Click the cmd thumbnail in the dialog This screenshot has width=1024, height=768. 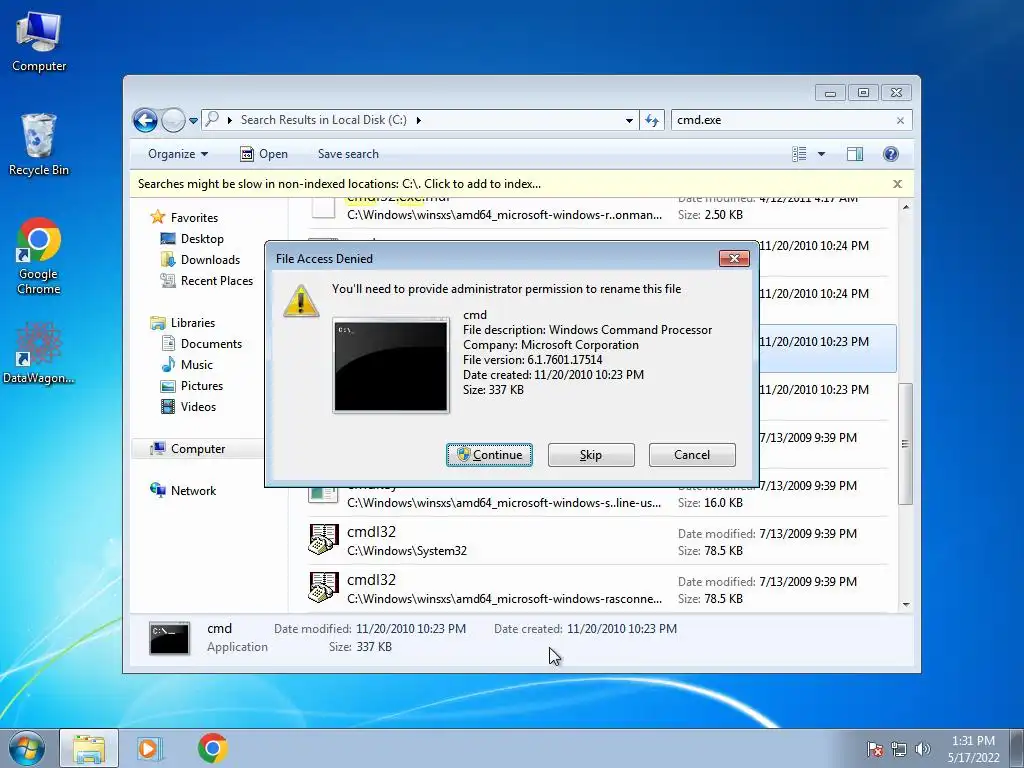click(x=391, y=365)
